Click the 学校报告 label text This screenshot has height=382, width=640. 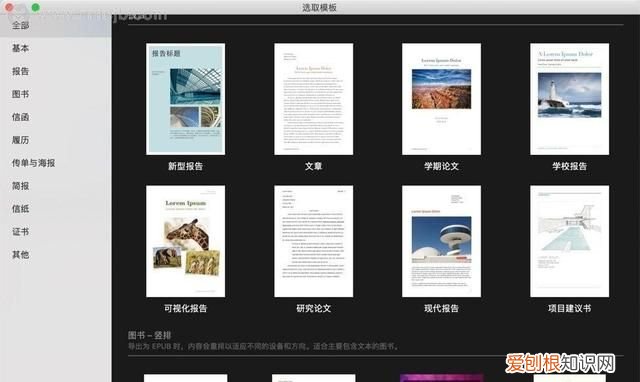tap(569, 166)
